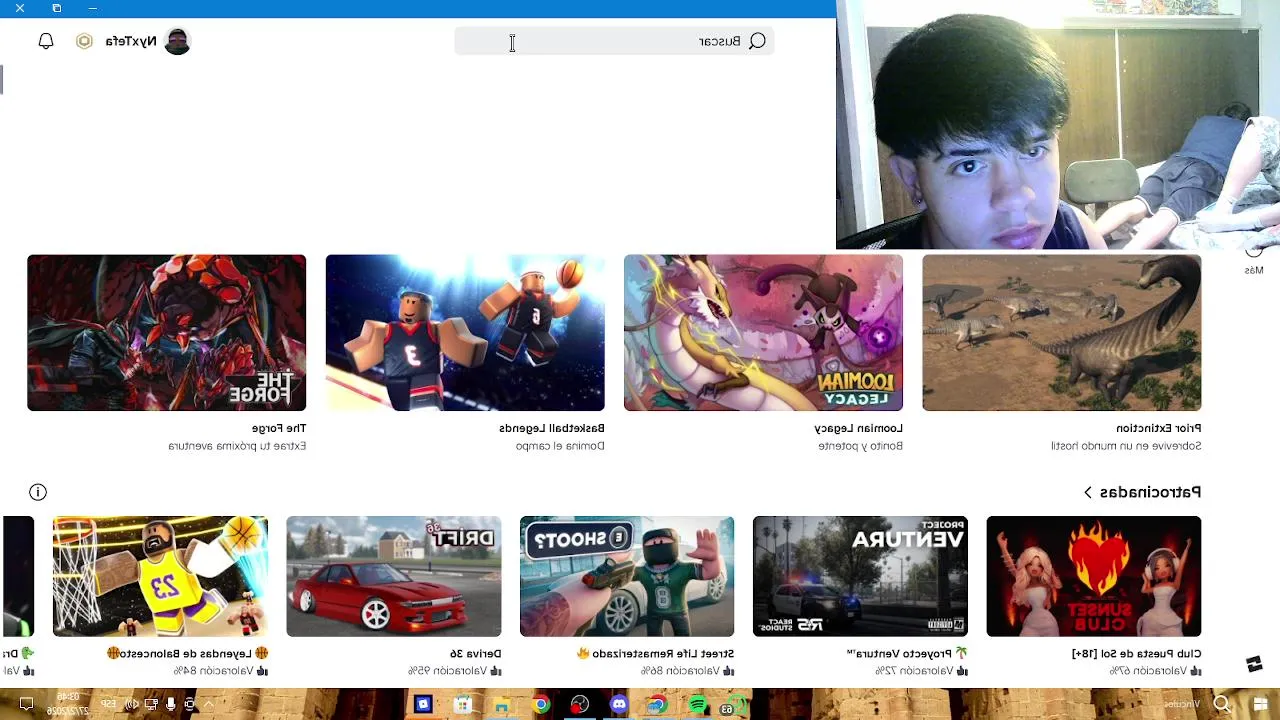This screenshot has width=1280, height=720.
Task: Focus the Buscar search field
Action: pos(614,41)
